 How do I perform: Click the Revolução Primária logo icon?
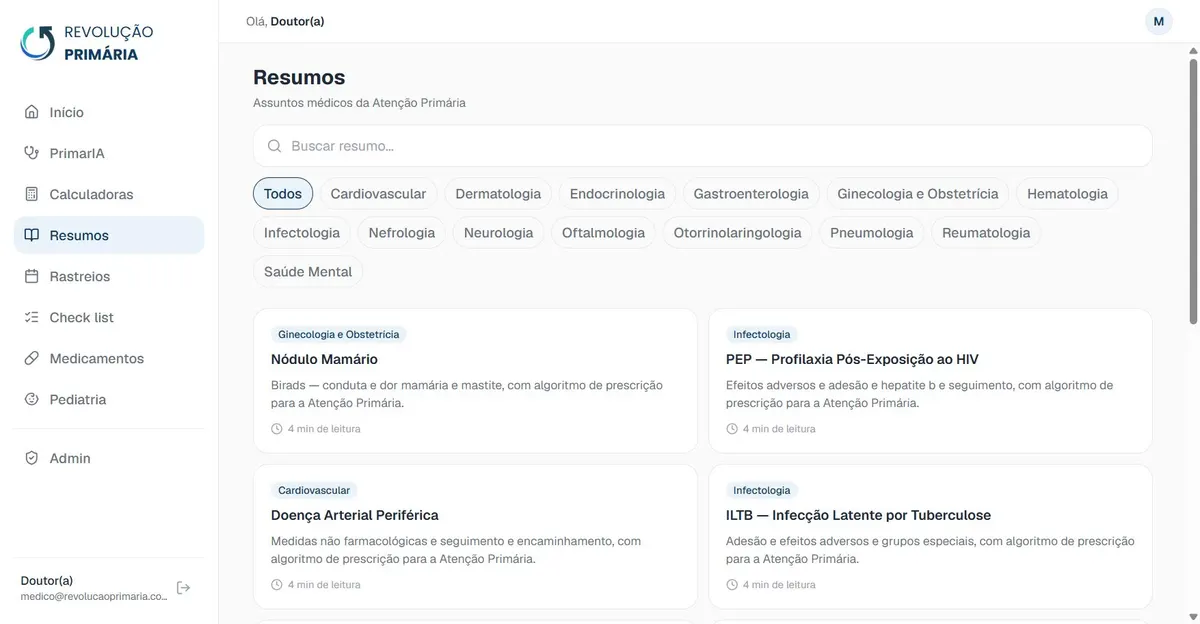[38, 43]
